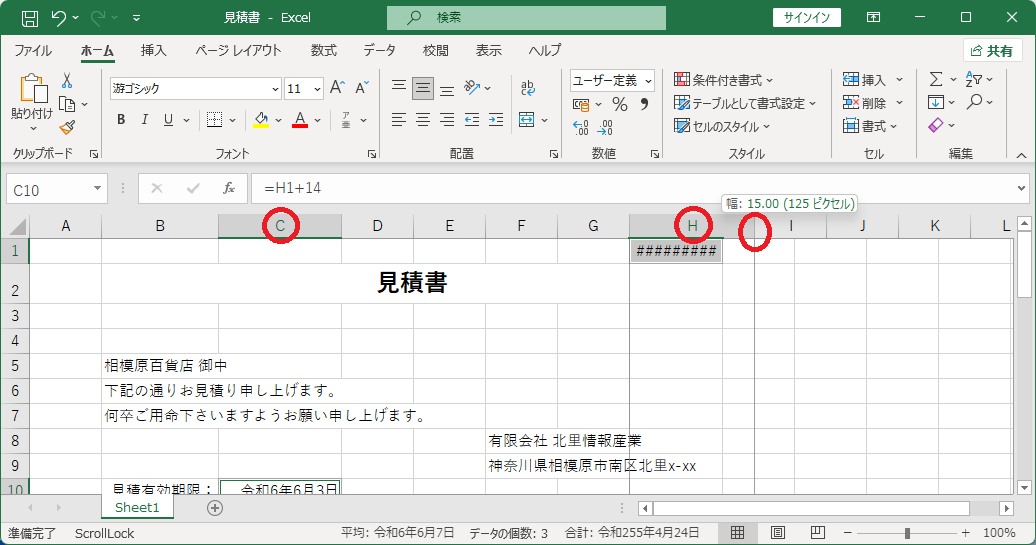
Task: Click decrease decimal places icon
Action: click(605, 127)
